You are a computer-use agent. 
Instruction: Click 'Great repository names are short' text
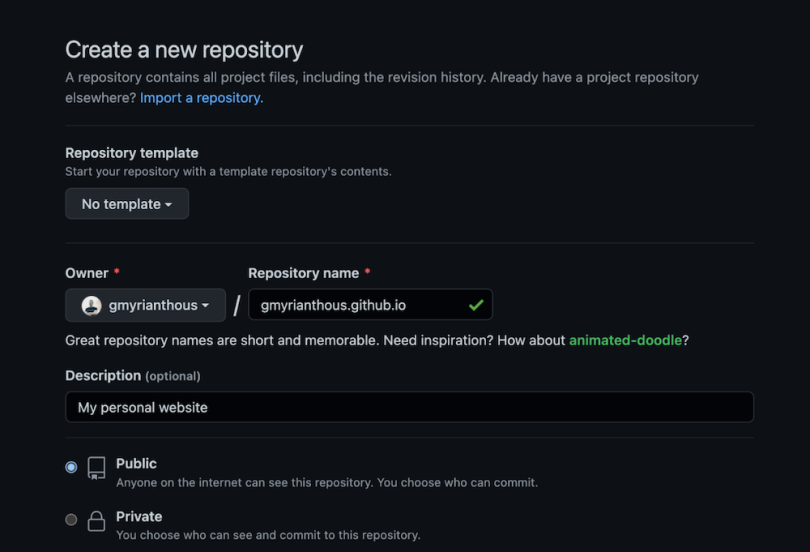[377, 340]
